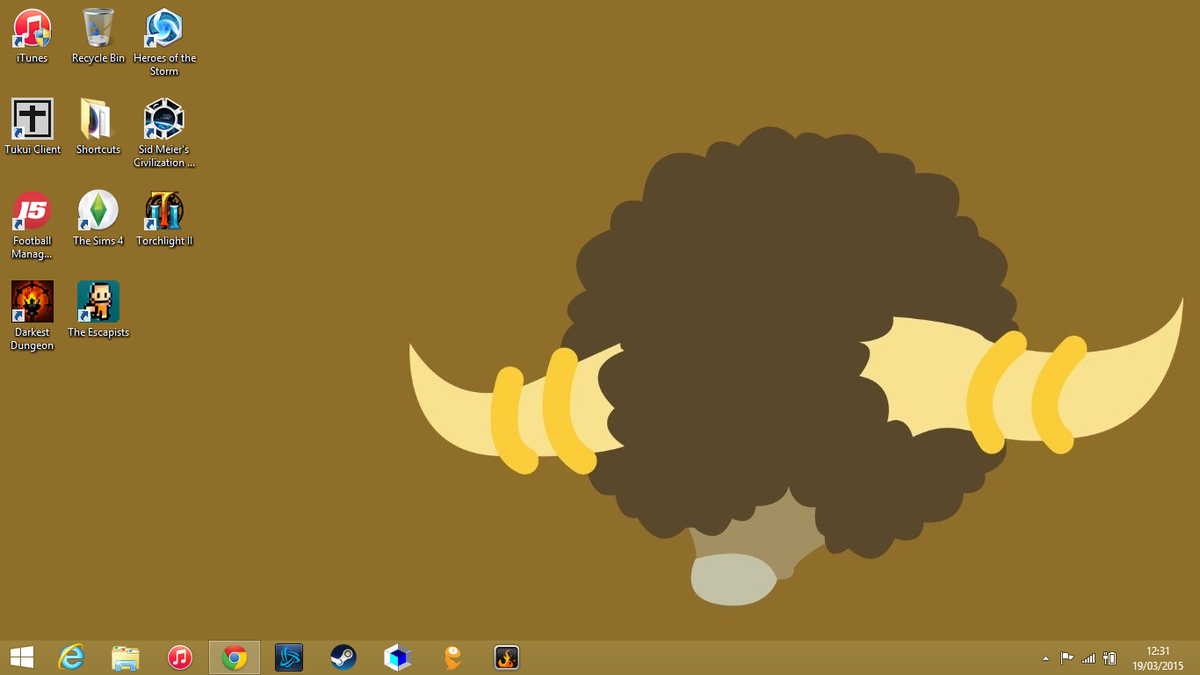
Task: Launch Steam from the taskbar
Action: [x=343, y=657]
